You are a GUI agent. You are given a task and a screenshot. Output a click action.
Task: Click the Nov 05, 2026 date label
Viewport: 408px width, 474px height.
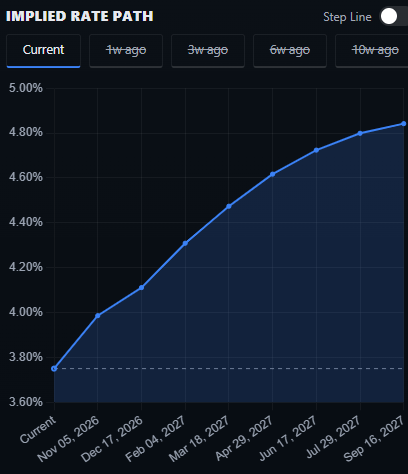68,439
